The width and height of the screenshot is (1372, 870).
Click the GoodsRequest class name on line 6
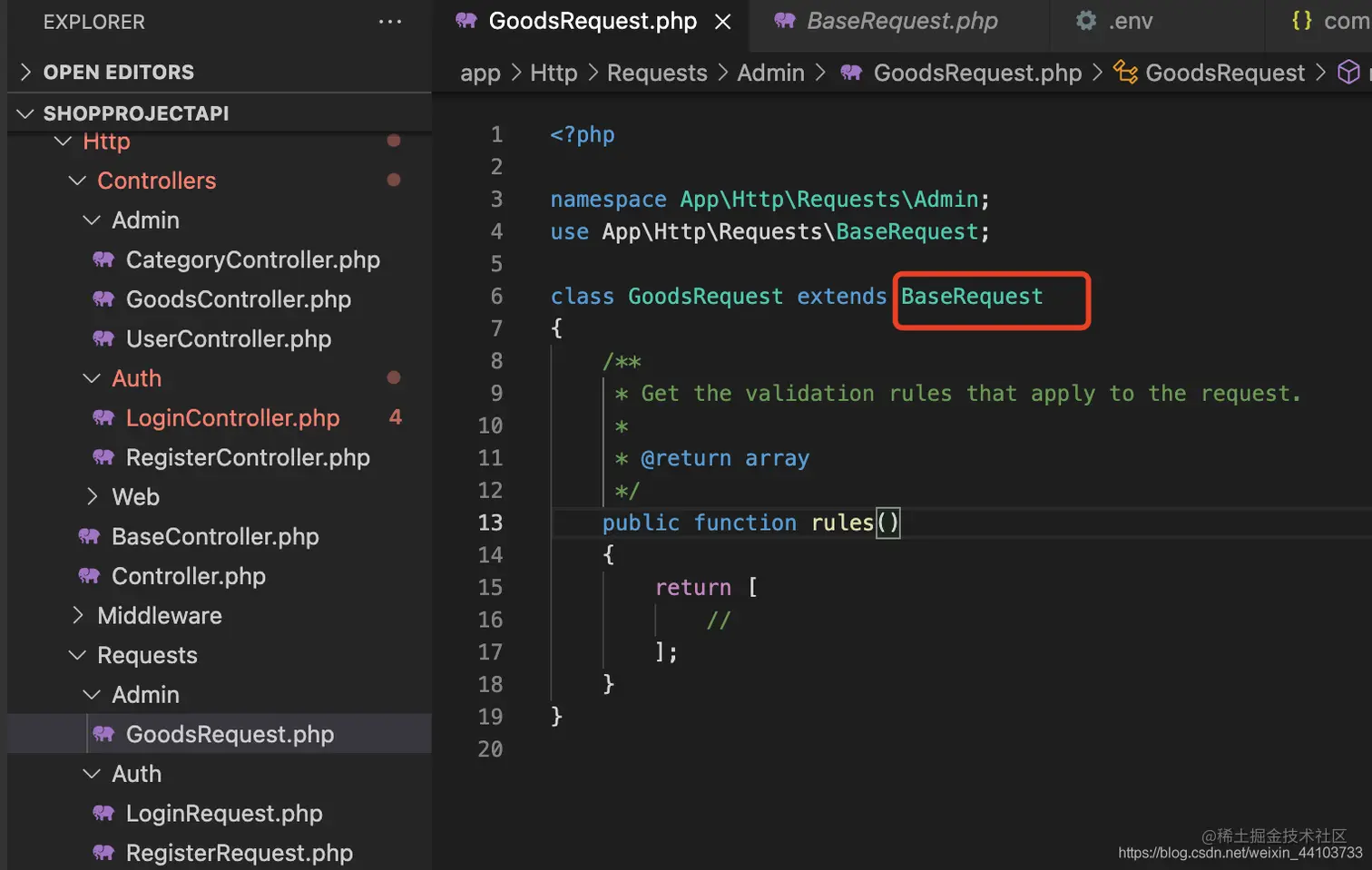tap(705, 297)
